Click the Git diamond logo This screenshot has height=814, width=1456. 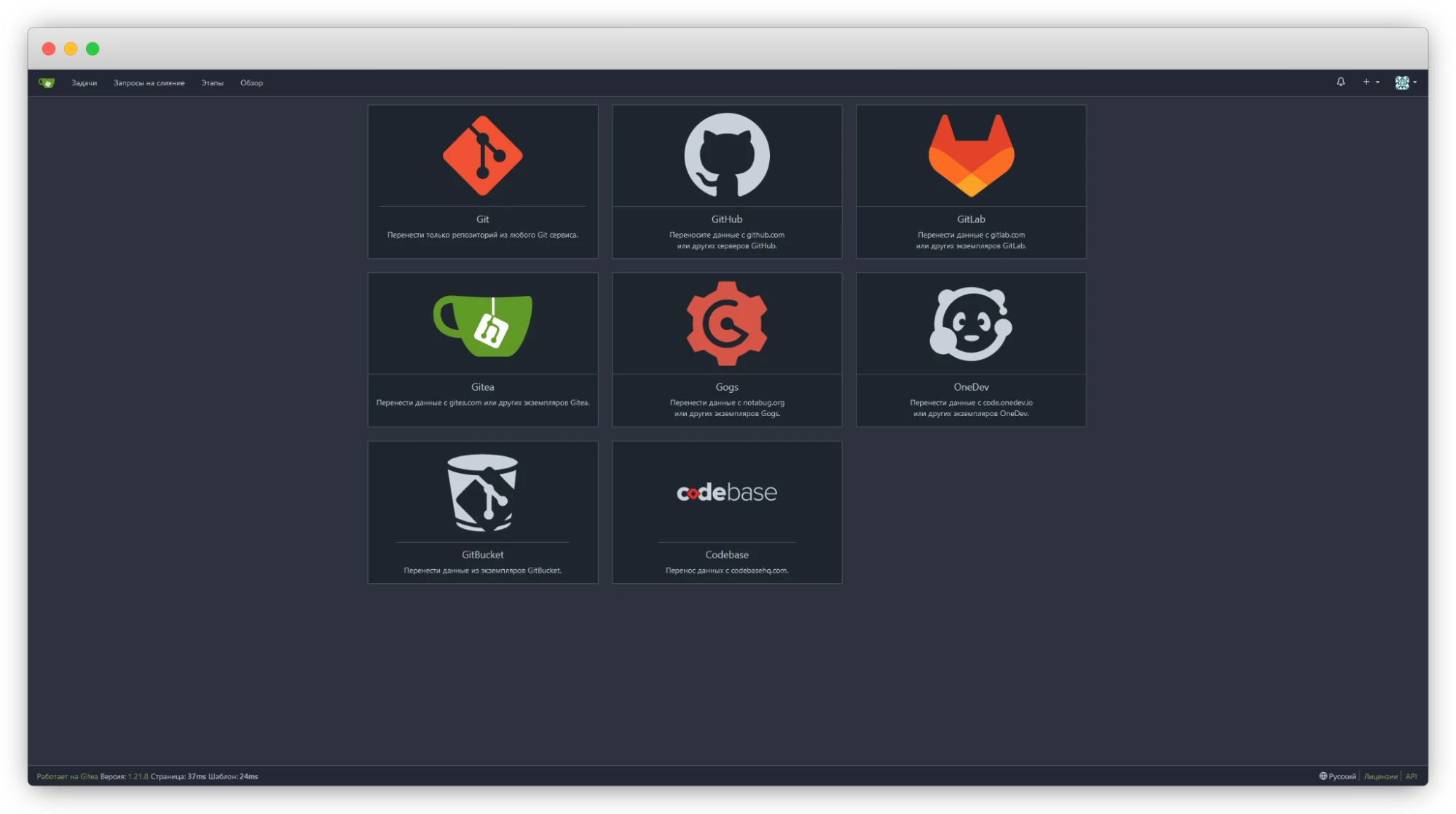coord(482,155)
